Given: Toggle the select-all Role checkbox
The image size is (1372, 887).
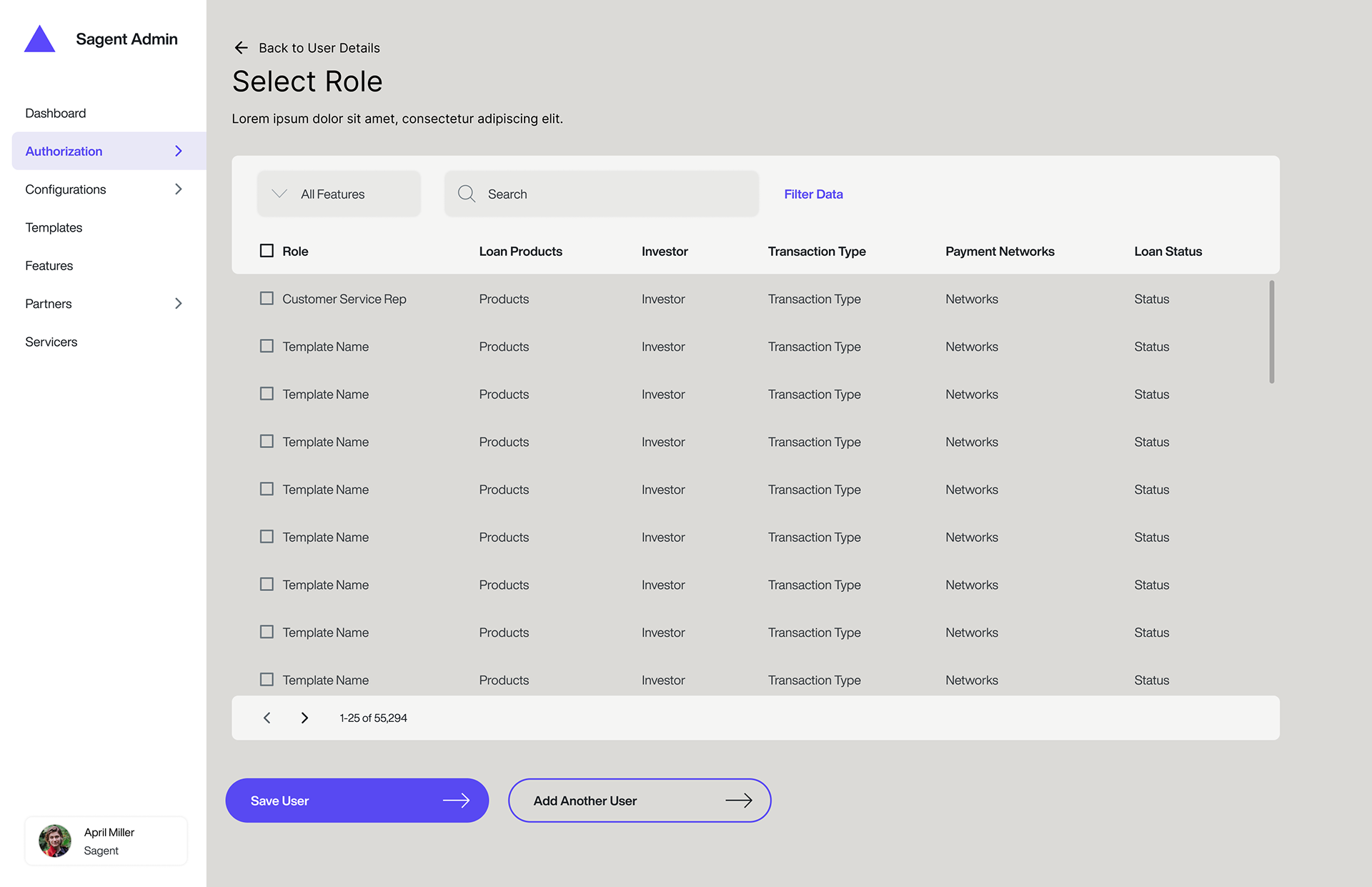Looking at the screenshot, I should pos(267,251).
